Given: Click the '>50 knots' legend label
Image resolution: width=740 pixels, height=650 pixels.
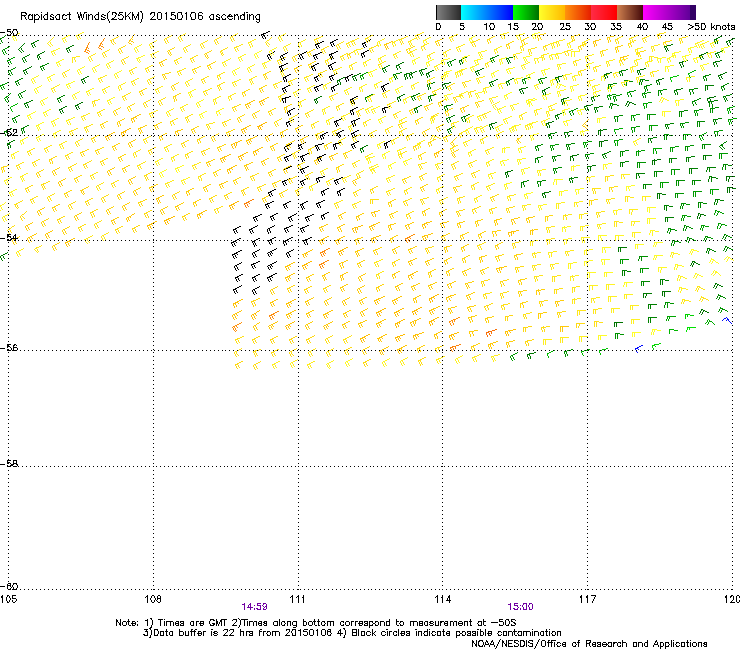Looking at the screenshot, I should coord(712,27).
